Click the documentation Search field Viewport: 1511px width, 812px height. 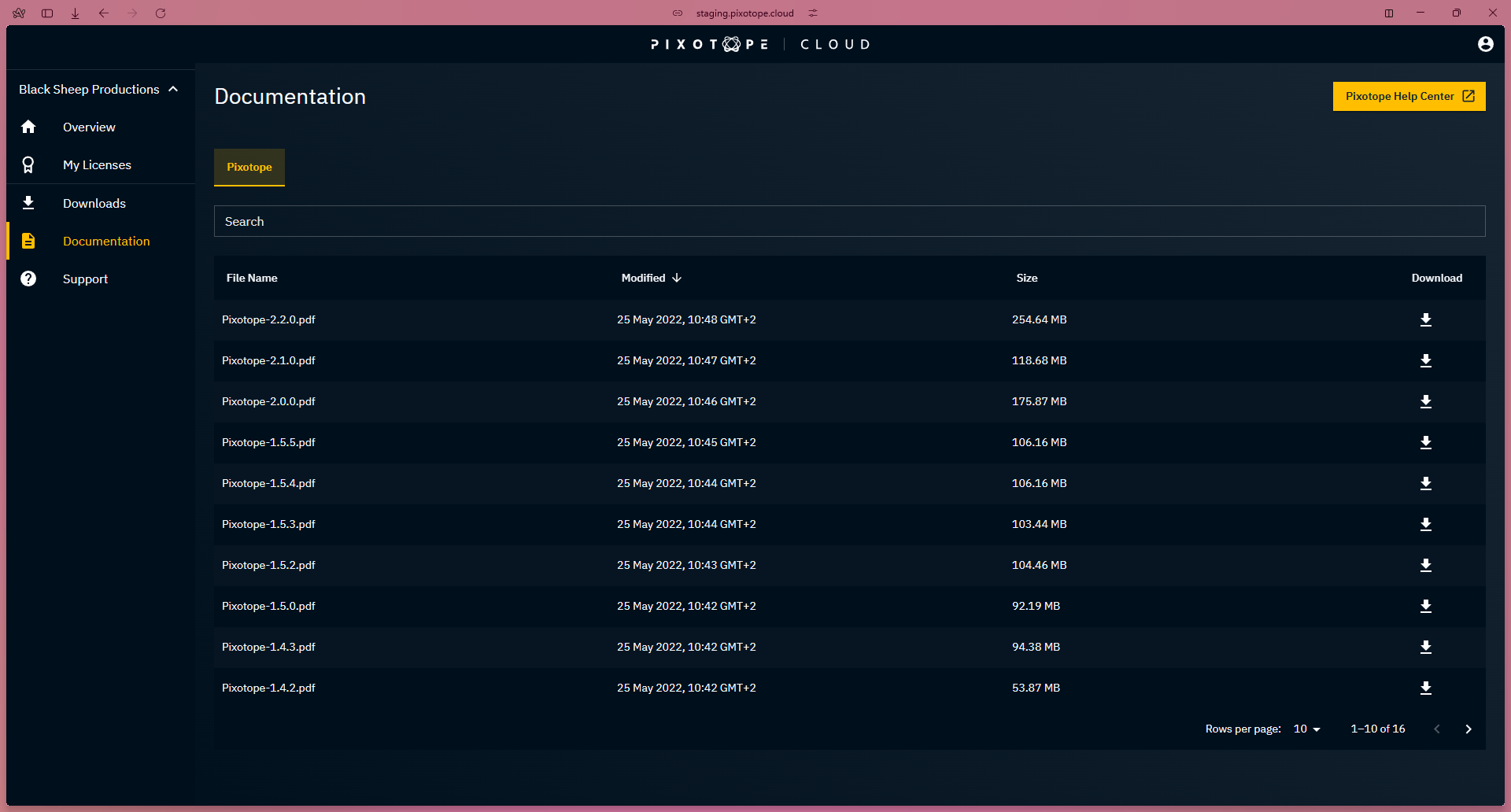click(849, 222)
